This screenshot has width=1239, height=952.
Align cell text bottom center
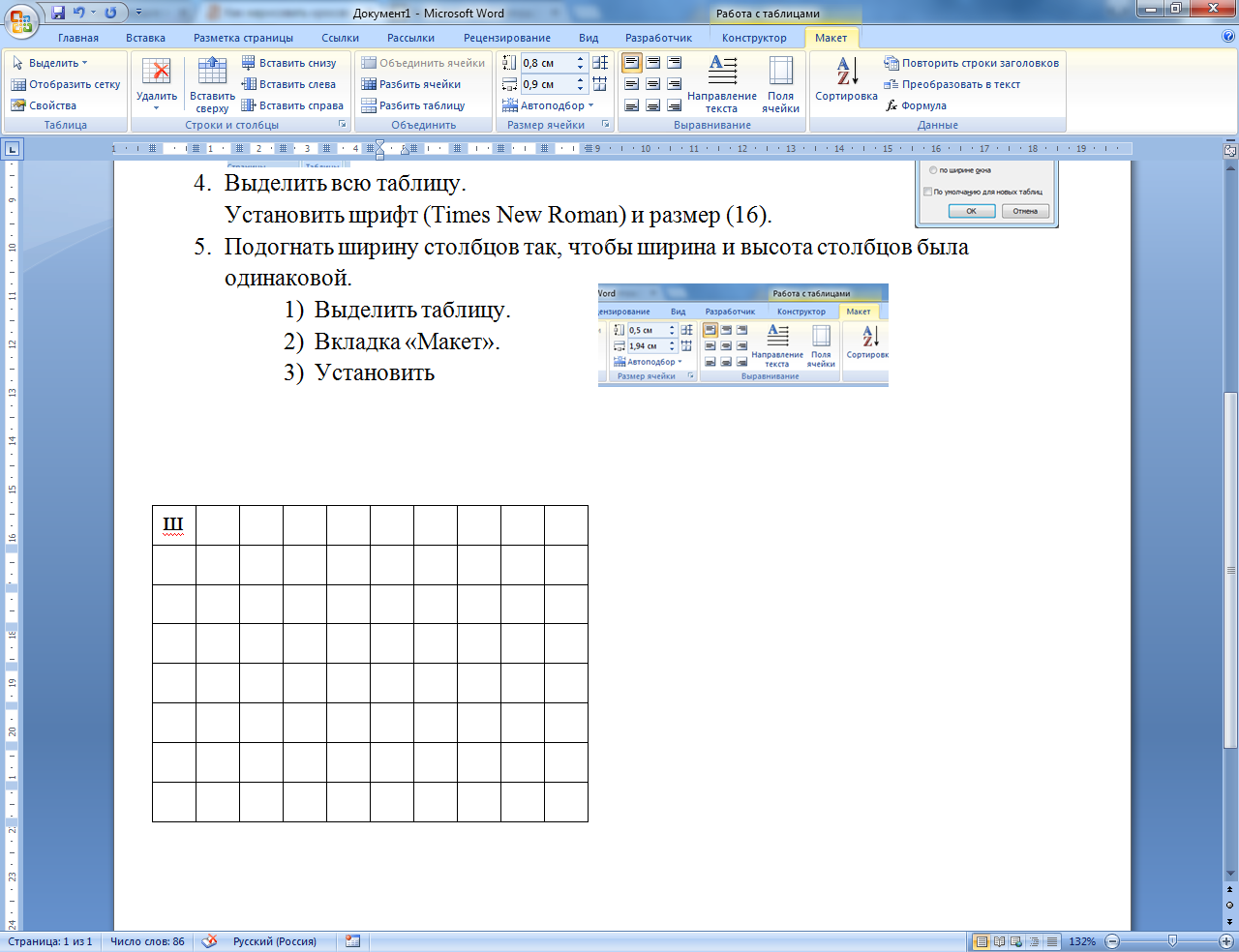click(x=653, y=105)
